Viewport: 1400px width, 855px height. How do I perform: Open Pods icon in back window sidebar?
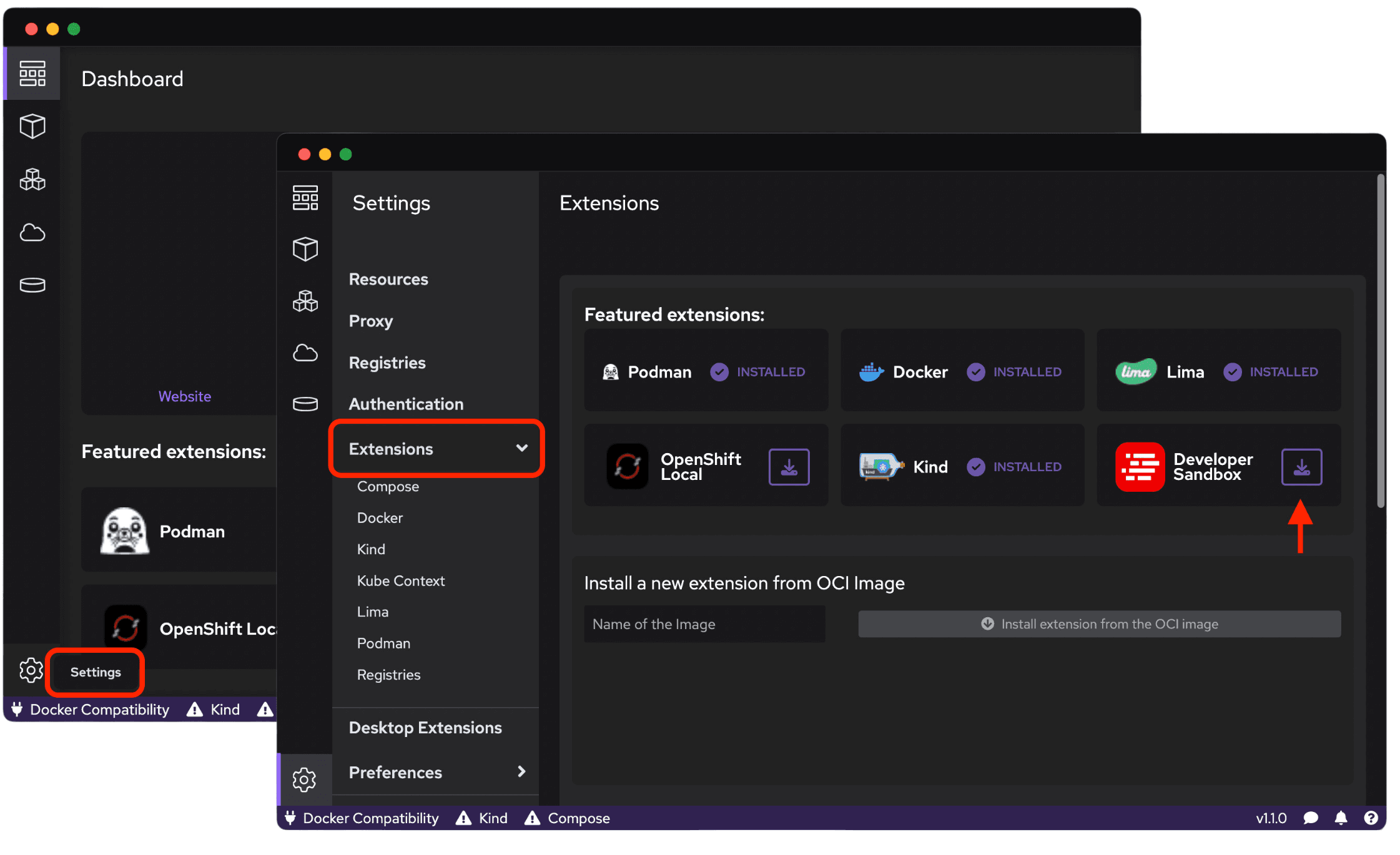(x=32, y=180)
